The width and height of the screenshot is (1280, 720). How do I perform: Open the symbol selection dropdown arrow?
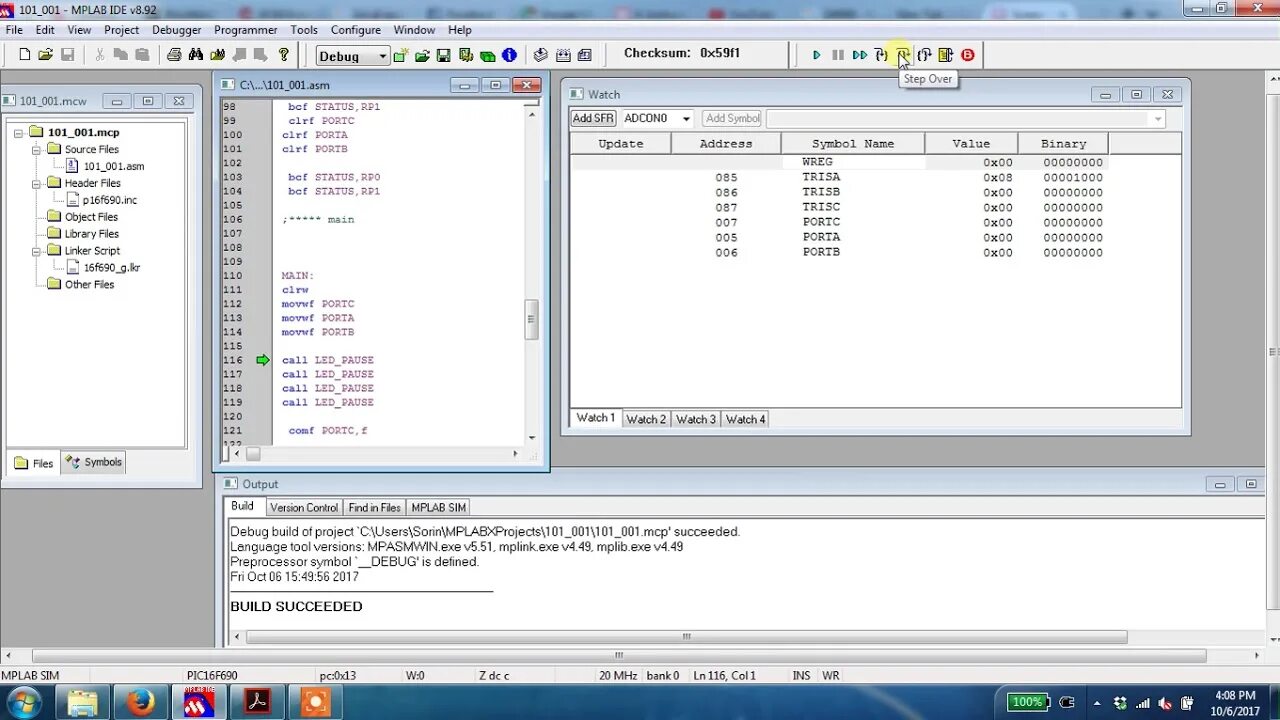(x=1158, y=119)
